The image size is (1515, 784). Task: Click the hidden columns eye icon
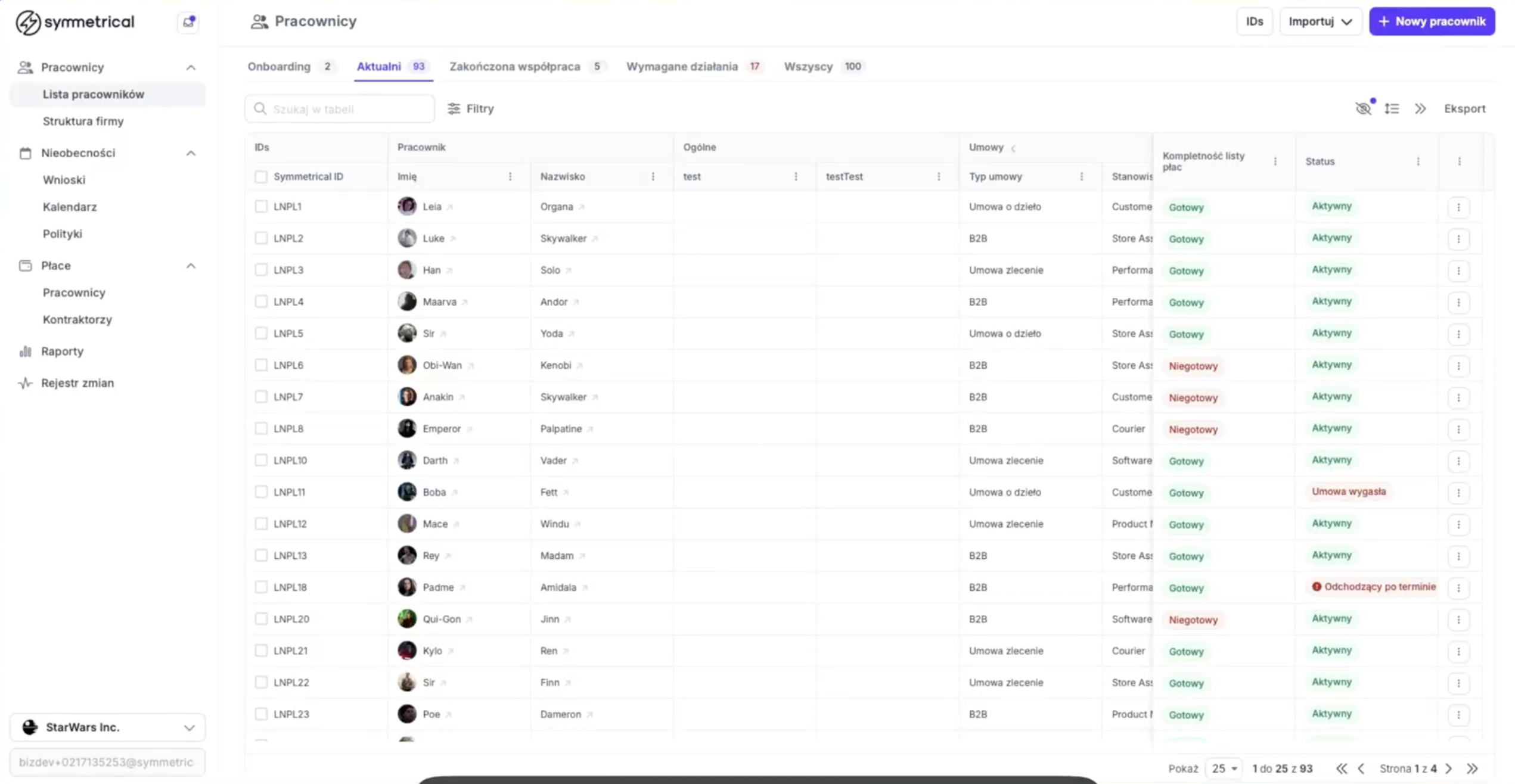point(1362,108)
